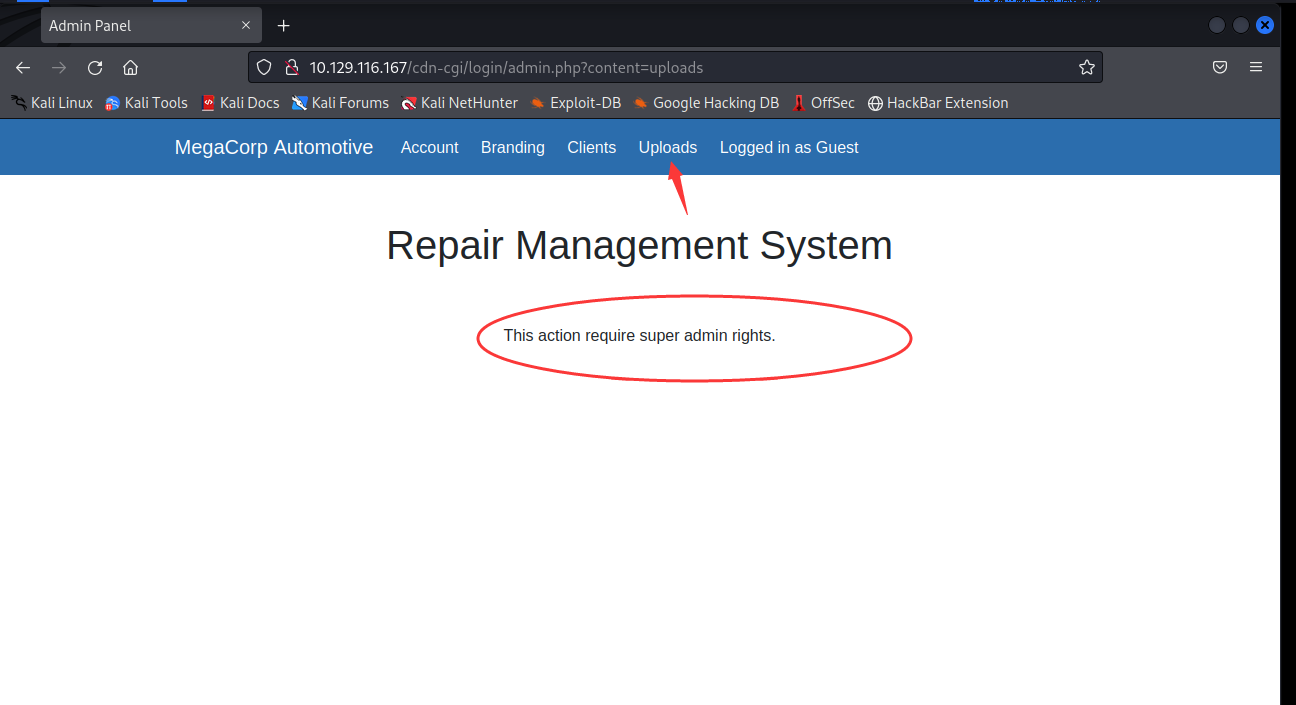Go back to previous page
Screen dimensions: 1296x705
click(x=23, y=68)
